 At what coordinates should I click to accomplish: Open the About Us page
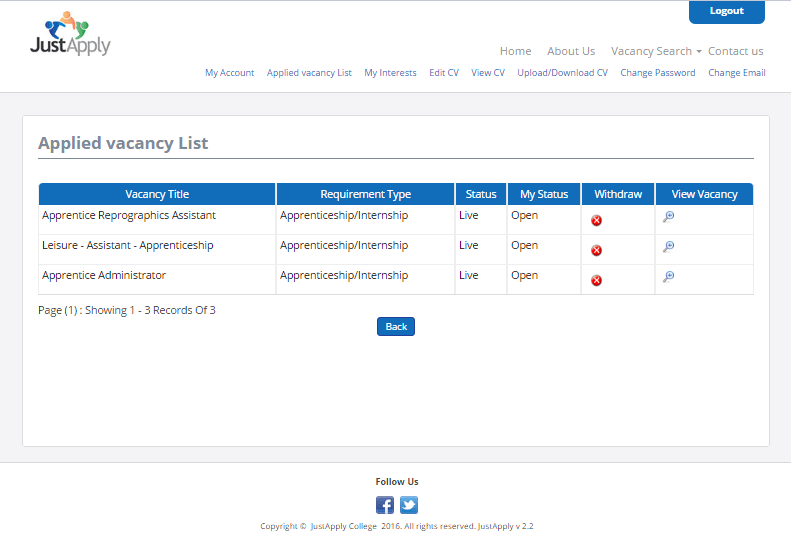[571, 51]
